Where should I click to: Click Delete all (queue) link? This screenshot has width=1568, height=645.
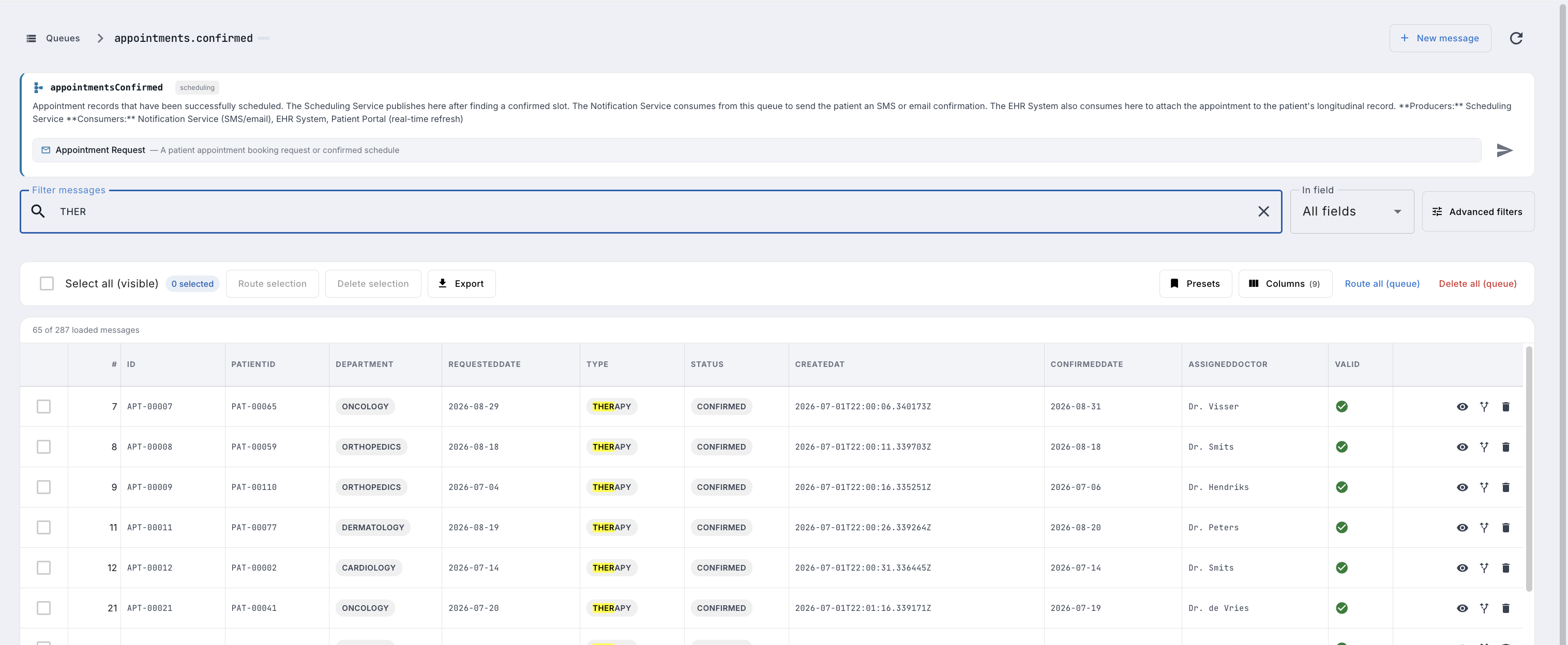coord(1477,284)
